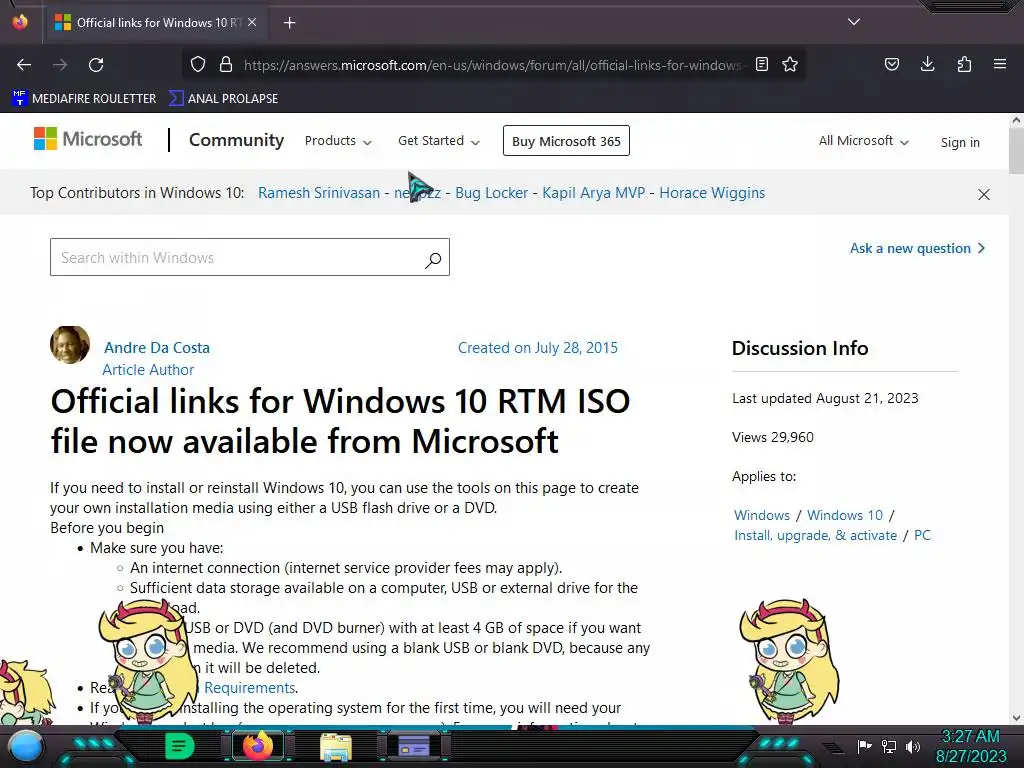Bookmark this page with the star icon
1024x768 pixels.
790,64
